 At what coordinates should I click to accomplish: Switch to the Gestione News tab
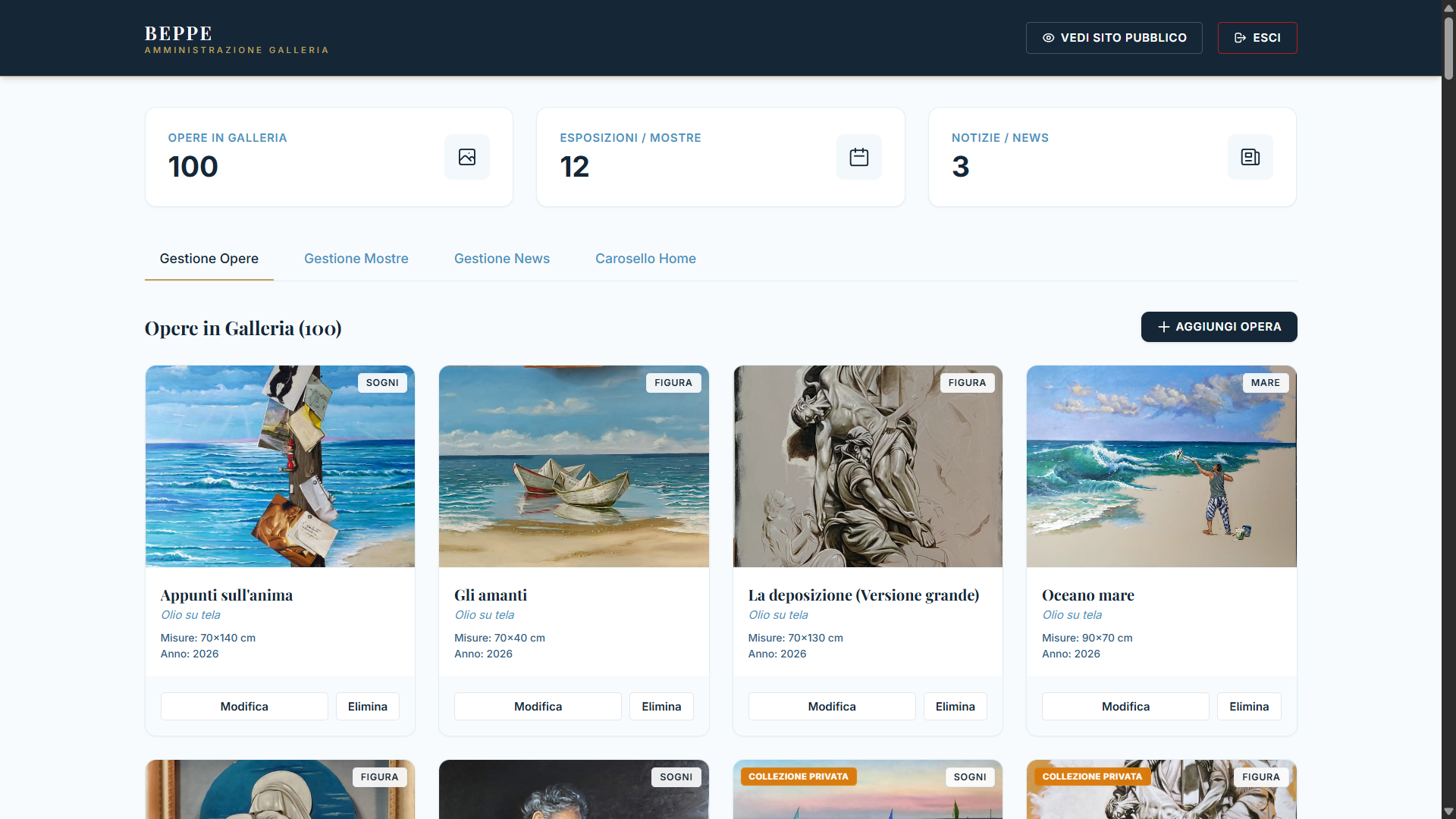point(502,259)
